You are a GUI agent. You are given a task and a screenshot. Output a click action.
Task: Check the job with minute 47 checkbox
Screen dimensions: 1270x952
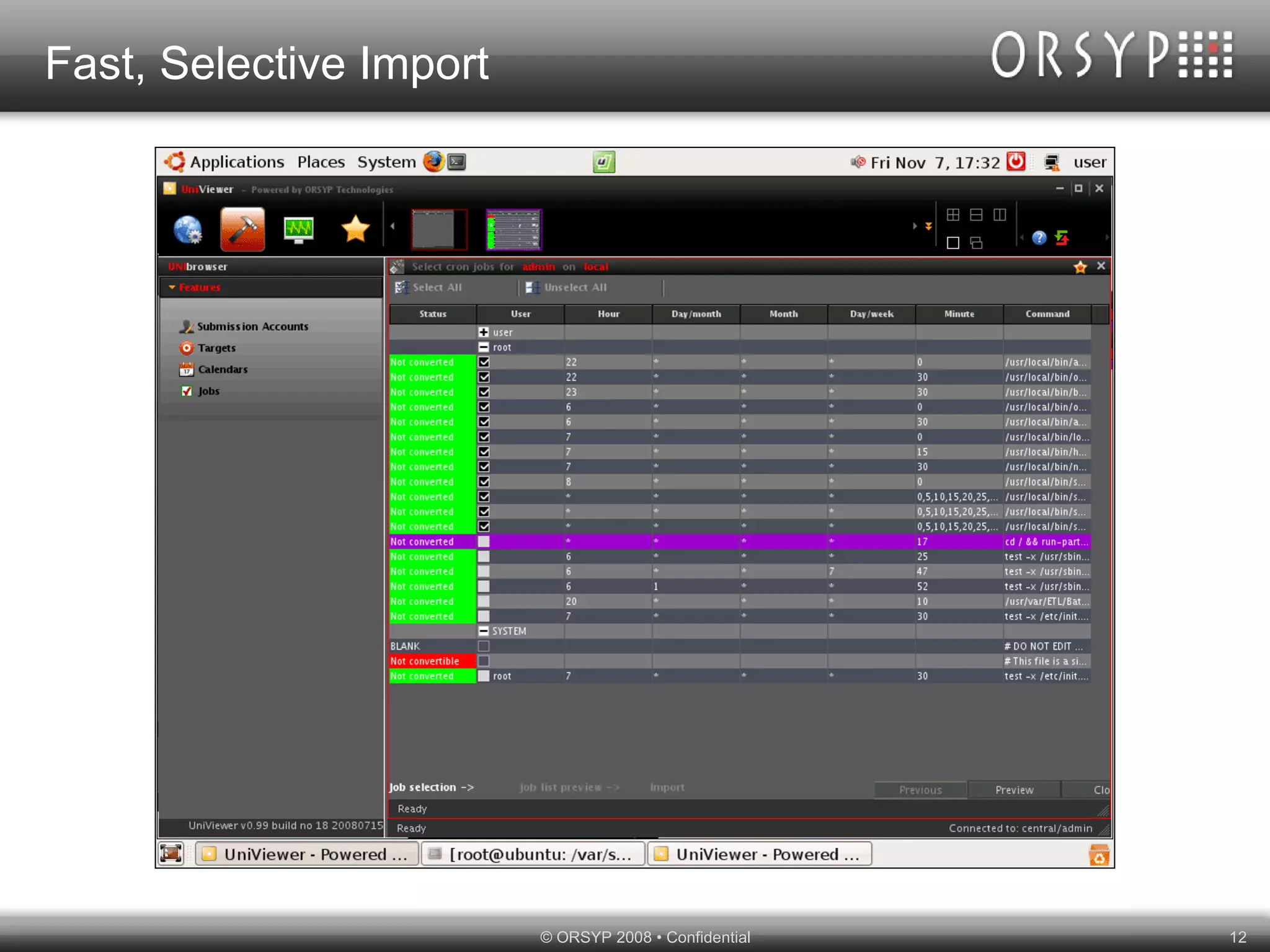pos(484,571)
